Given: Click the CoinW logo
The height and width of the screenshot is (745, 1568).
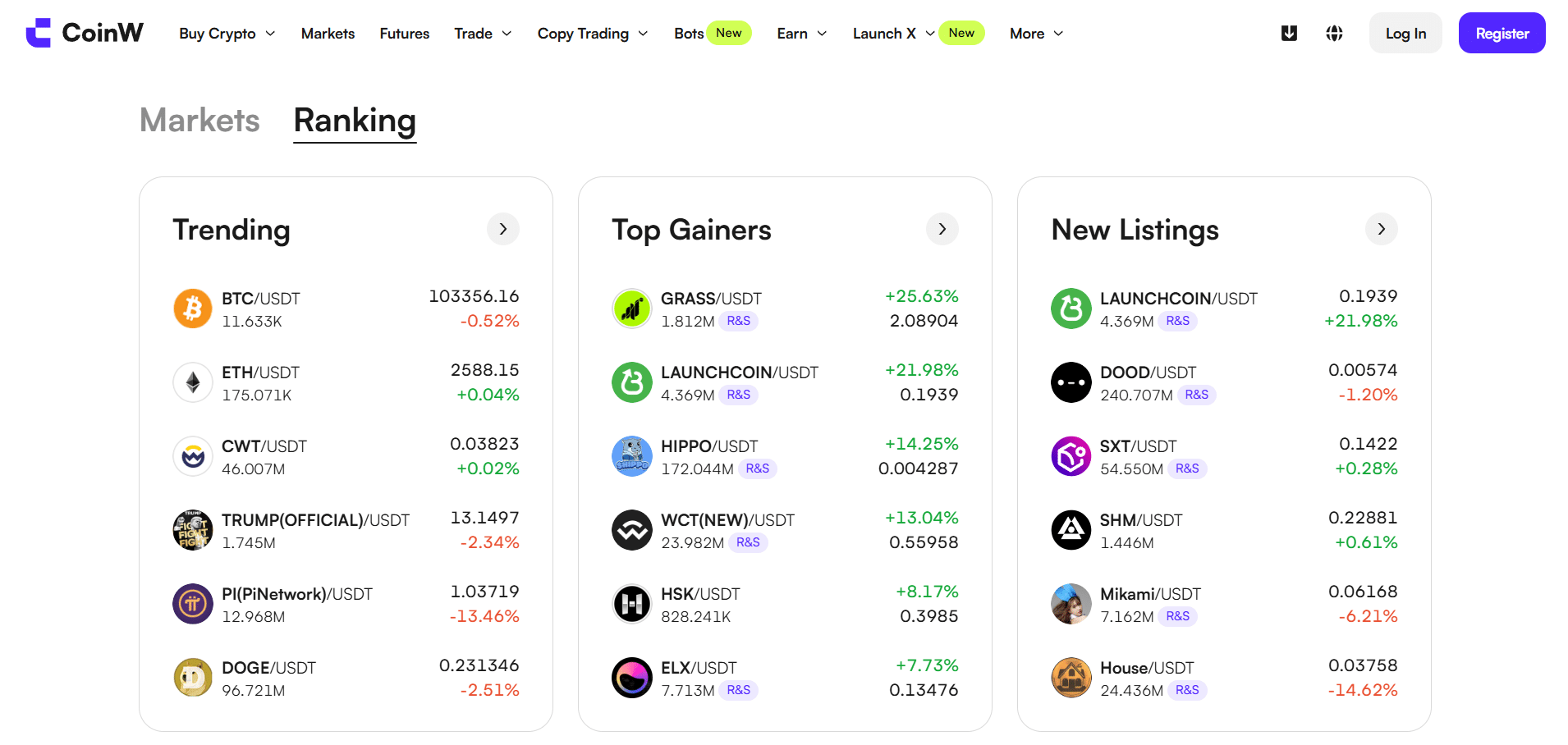Looking at the screenshot, I should click(x=85, y=33).
